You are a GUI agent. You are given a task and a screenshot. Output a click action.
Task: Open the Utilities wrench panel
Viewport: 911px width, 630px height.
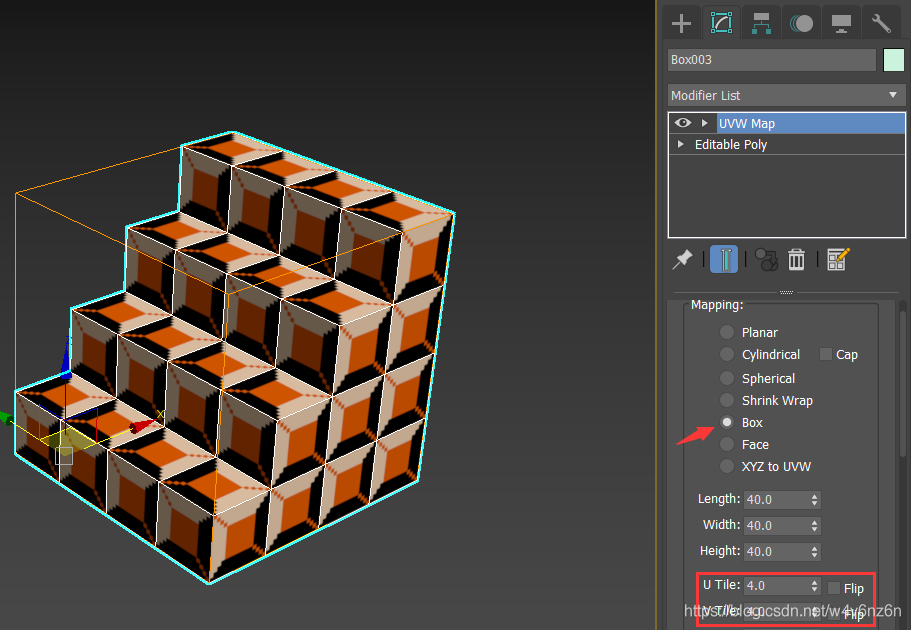[x=881, y=22]
